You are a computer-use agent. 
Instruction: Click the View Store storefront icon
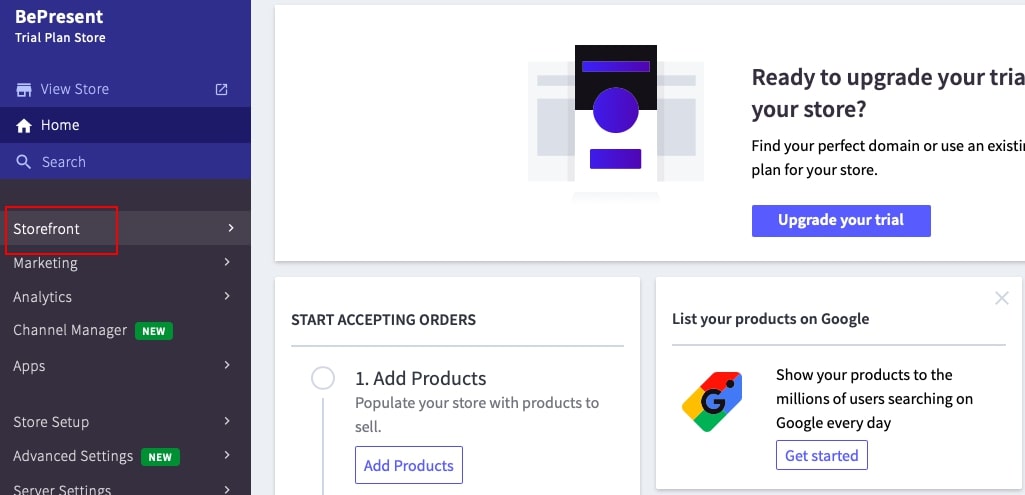click(24, 90)
